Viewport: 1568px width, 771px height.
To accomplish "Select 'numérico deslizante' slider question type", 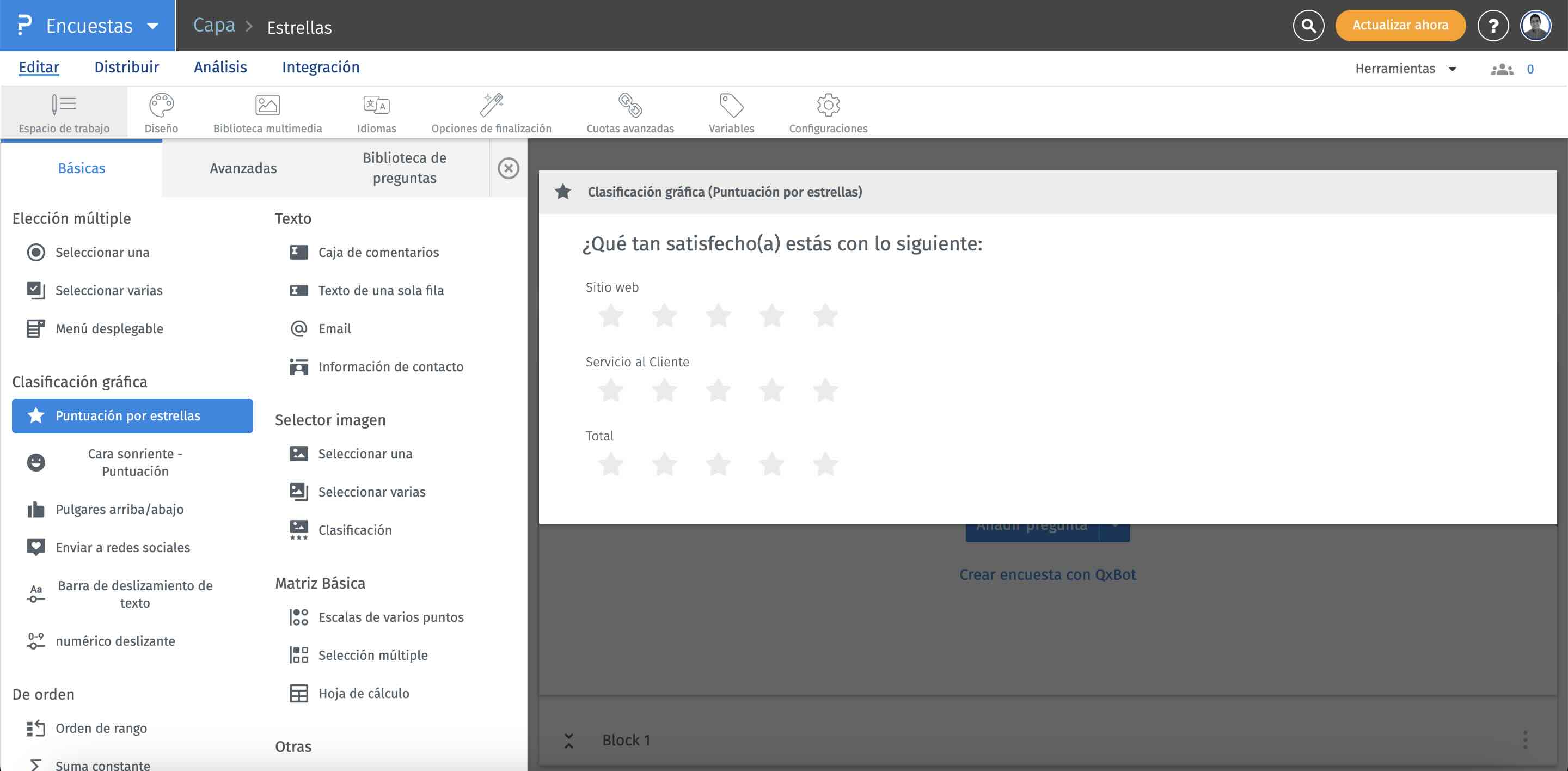I will pos(115,641).
